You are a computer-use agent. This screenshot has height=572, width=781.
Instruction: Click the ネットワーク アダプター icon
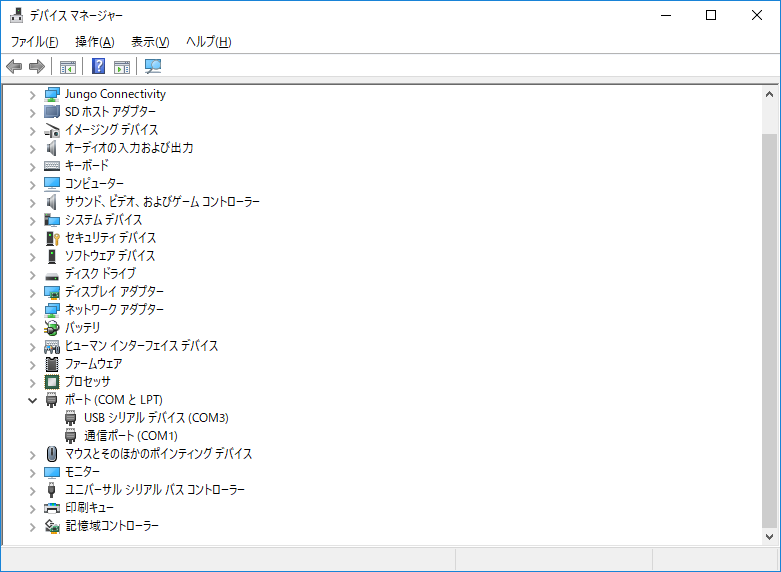coord(52,310)
